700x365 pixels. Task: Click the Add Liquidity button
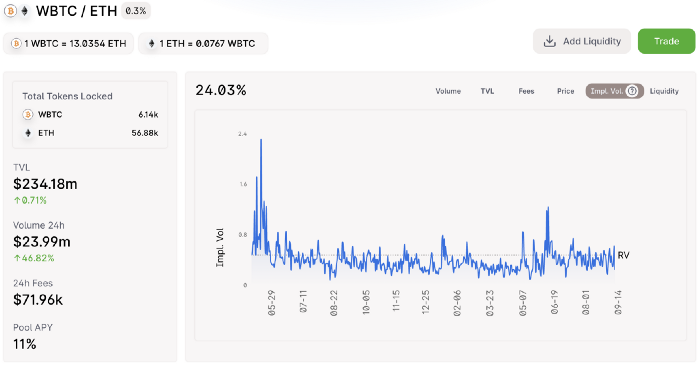click(582, 41)
